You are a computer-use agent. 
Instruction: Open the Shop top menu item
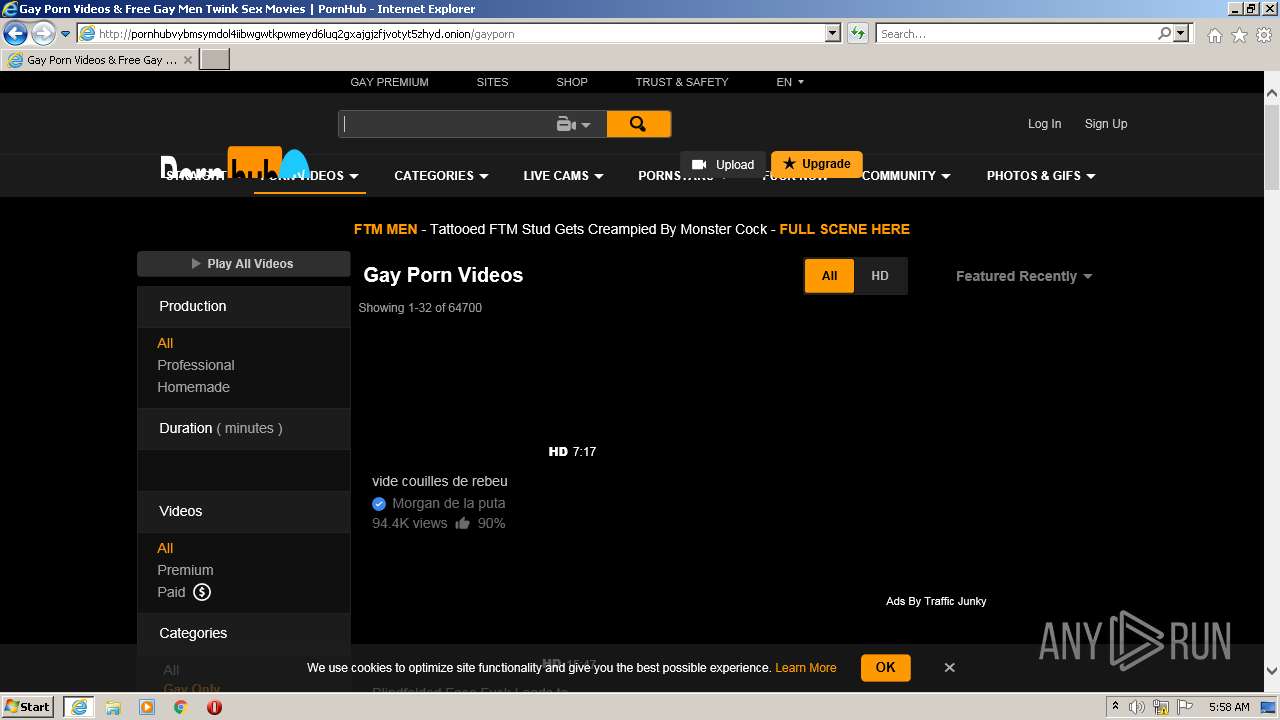point(572,82)
